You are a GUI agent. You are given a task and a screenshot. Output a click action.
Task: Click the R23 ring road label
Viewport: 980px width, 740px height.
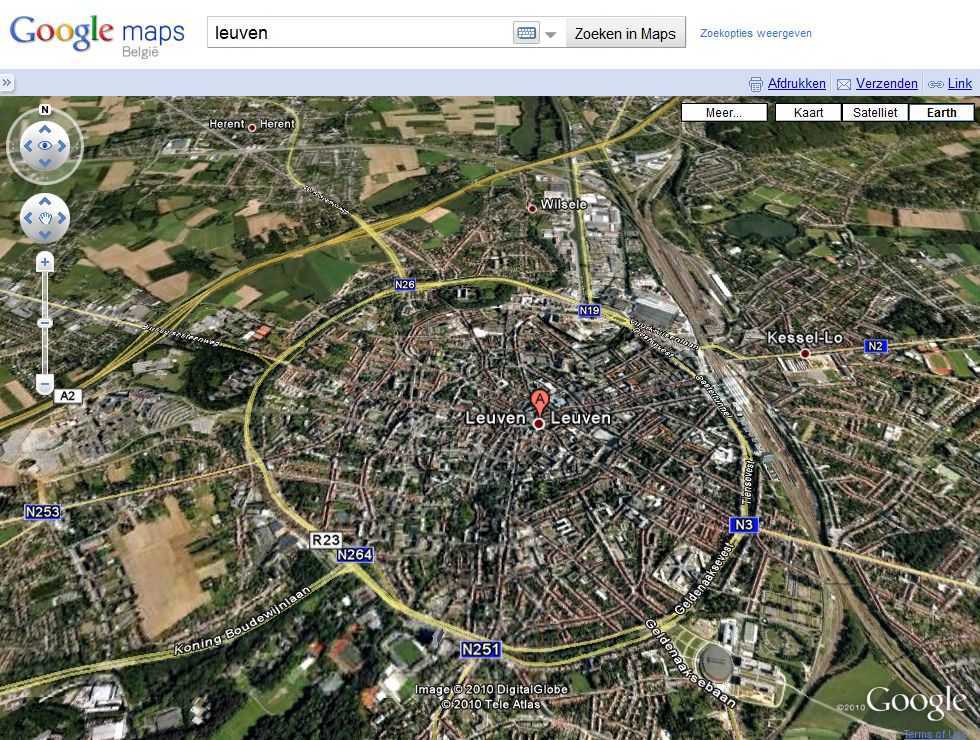point(326,540)
